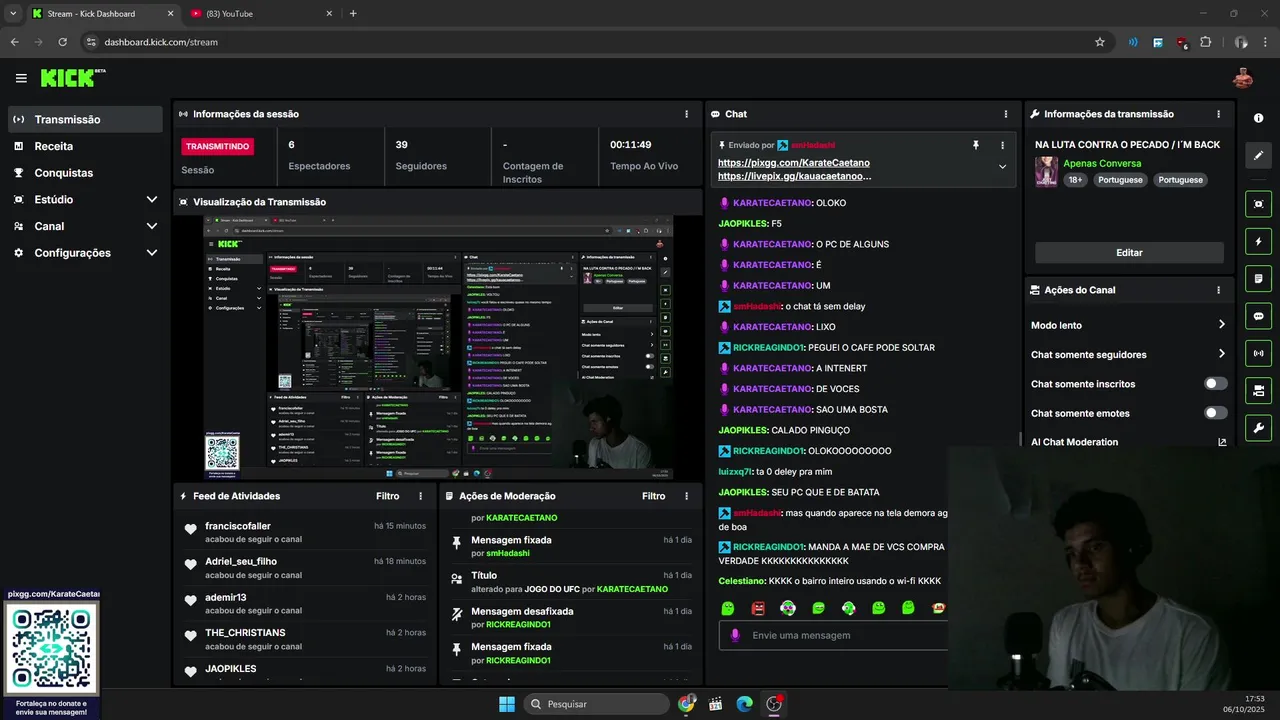Toggle Chat somente inscritos switch
The width and height of the screenshot is (1280, 720).
[x=1215, y=384]
